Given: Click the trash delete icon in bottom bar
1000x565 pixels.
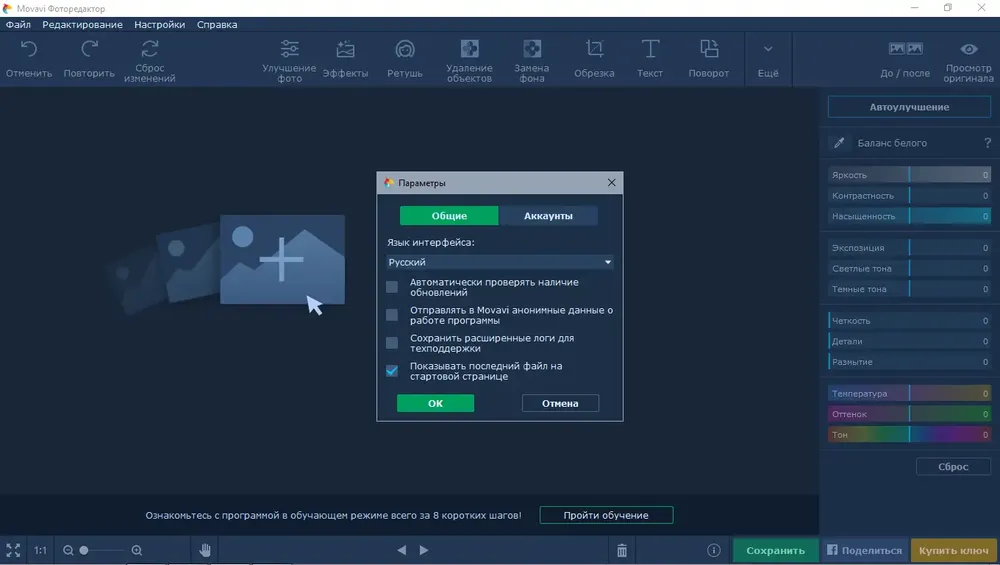Looking at the screenshot, I should point(622,550).
